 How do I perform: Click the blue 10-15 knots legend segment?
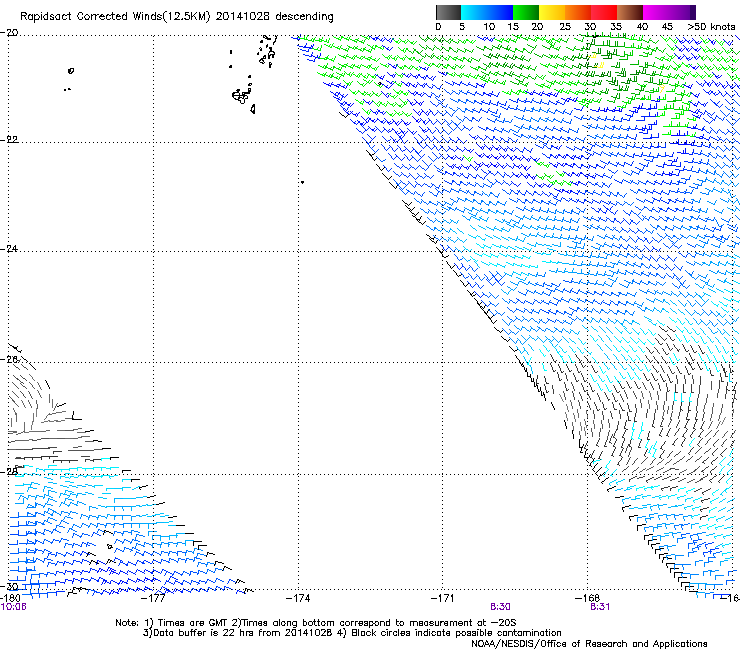point(500,12)
